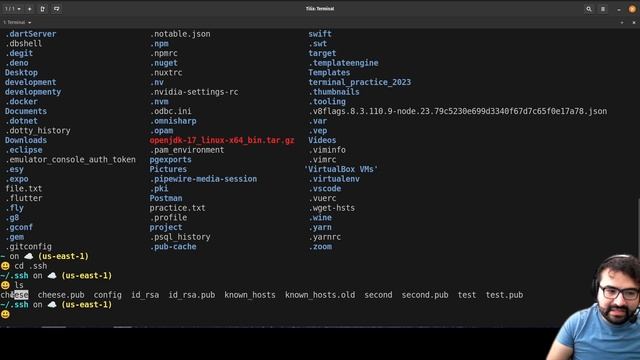Open the Tilix hamburger menu
This screenshot has width=640, height=360.
[603, 9]
